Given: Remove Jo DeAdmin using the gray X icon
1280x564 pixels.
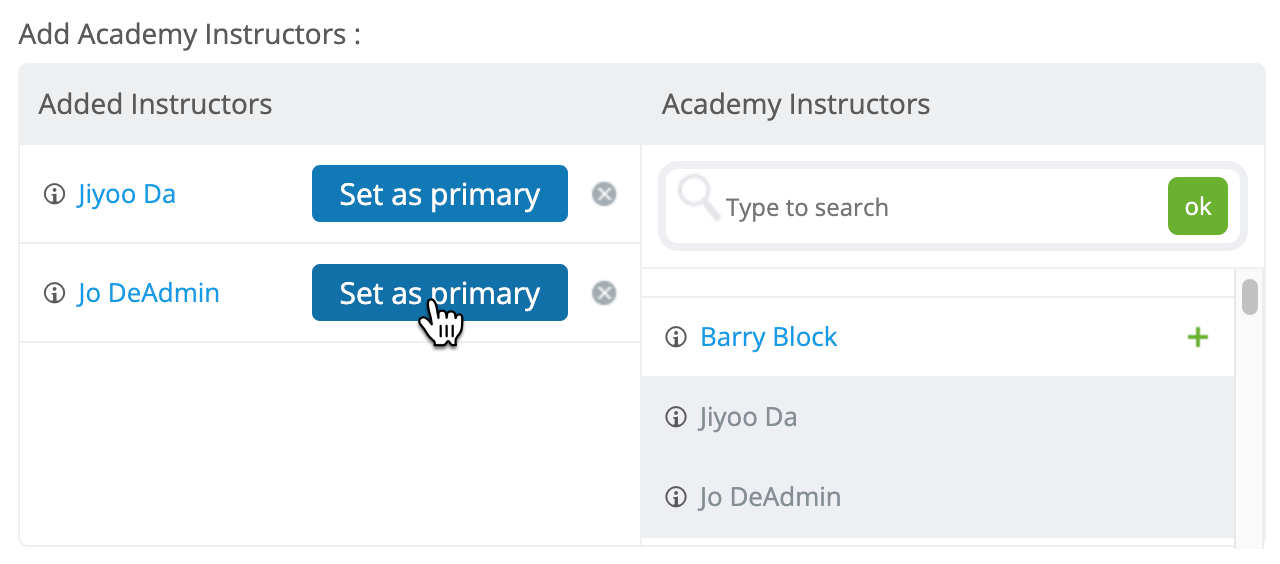Looking at the screenshot, I should click(604, 293).
